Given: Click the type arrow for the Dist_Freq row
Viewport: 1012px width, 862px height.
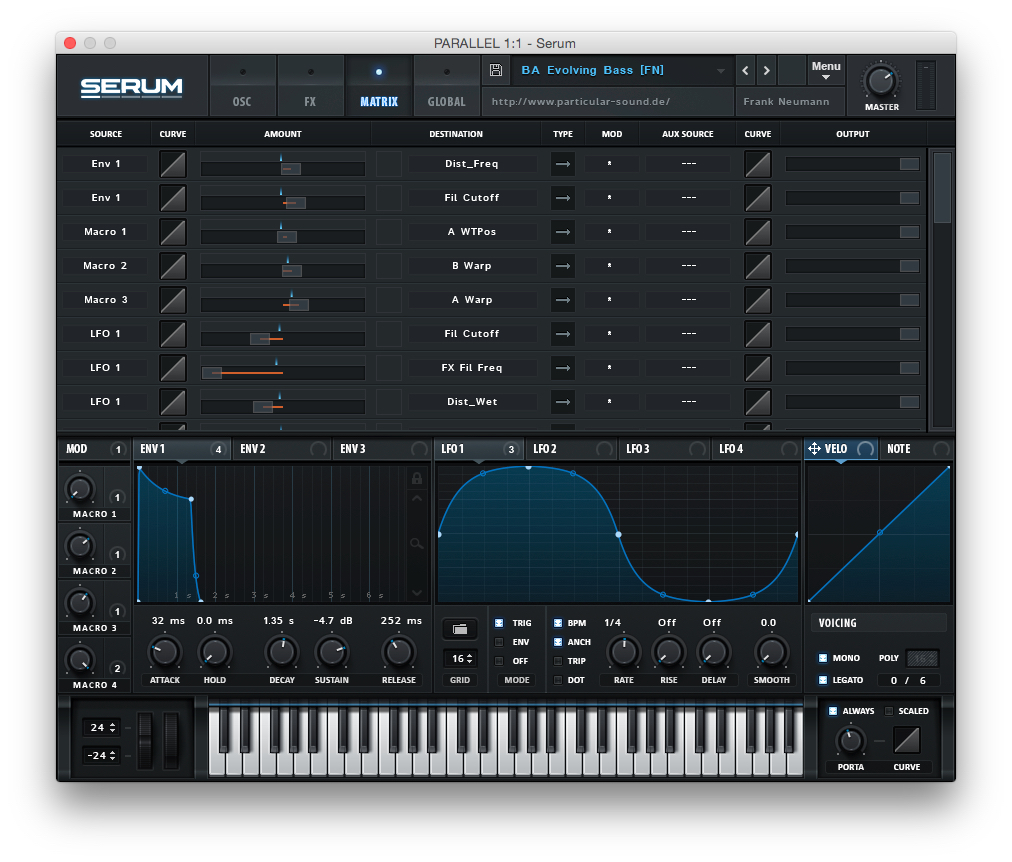Looking at the screenshot, I should [x=563, y=164].
